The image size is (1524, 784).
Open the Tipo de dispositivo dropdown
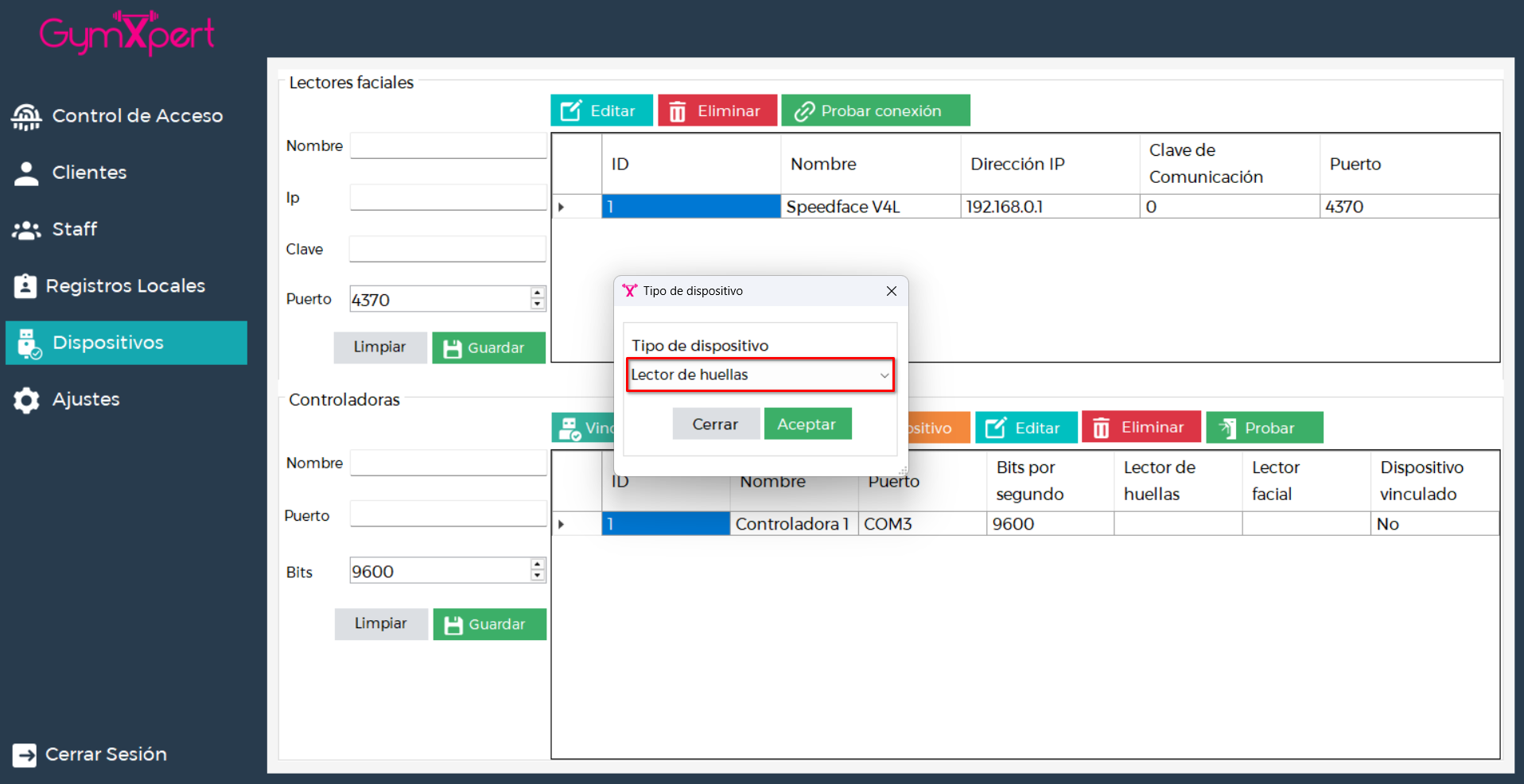[x=760, y=375]
